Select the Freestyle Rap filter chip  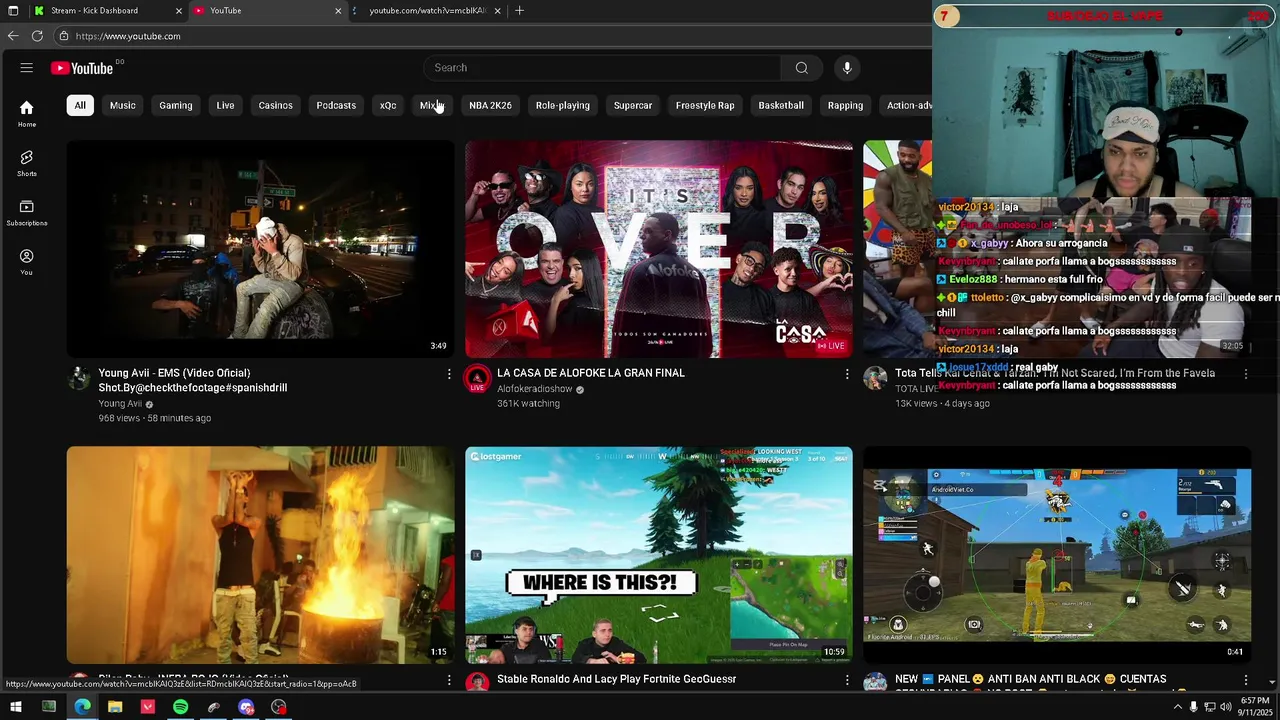705,105
